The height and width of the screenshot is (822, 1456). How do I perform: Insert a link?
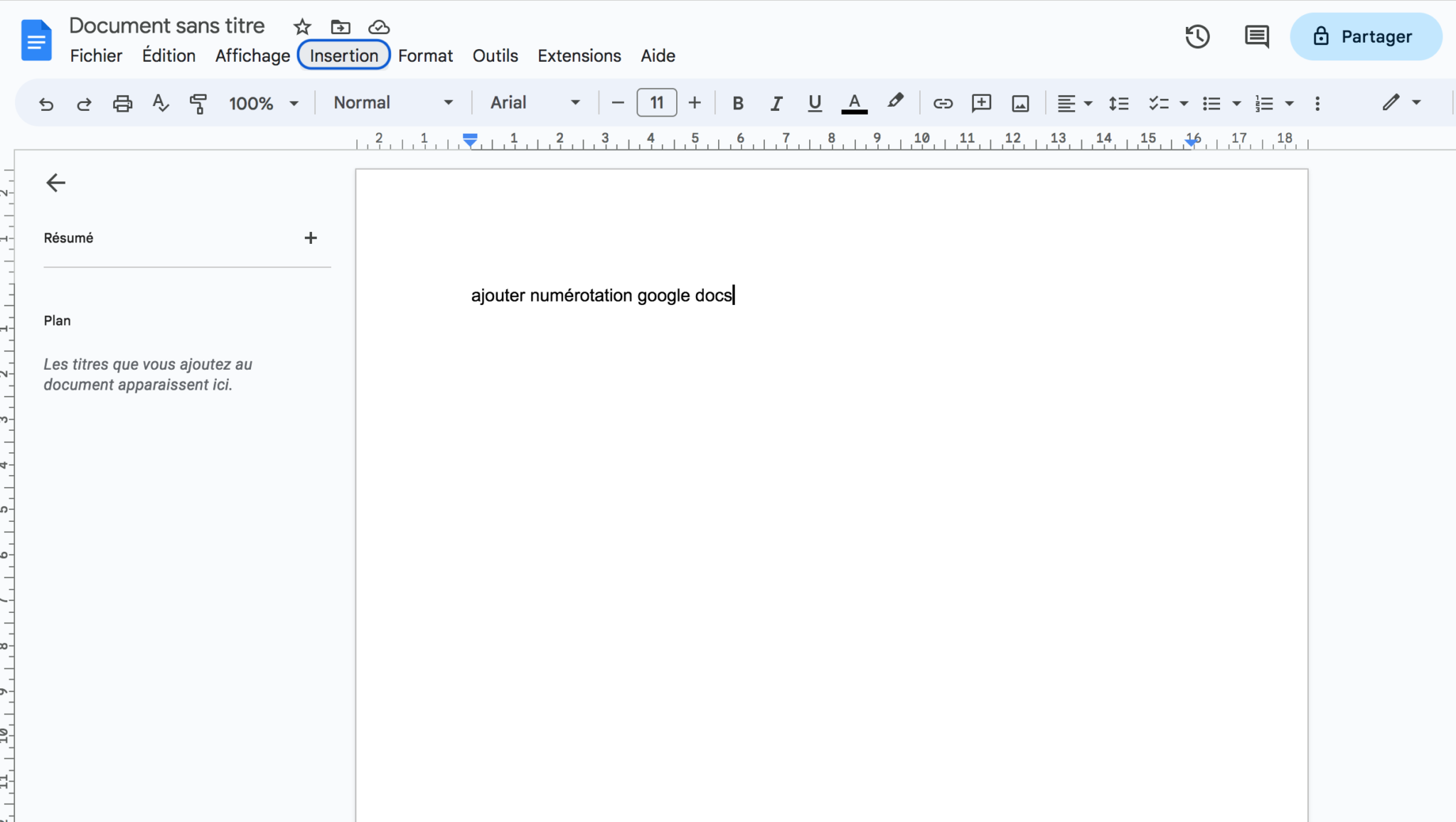[x=943, y=103]
